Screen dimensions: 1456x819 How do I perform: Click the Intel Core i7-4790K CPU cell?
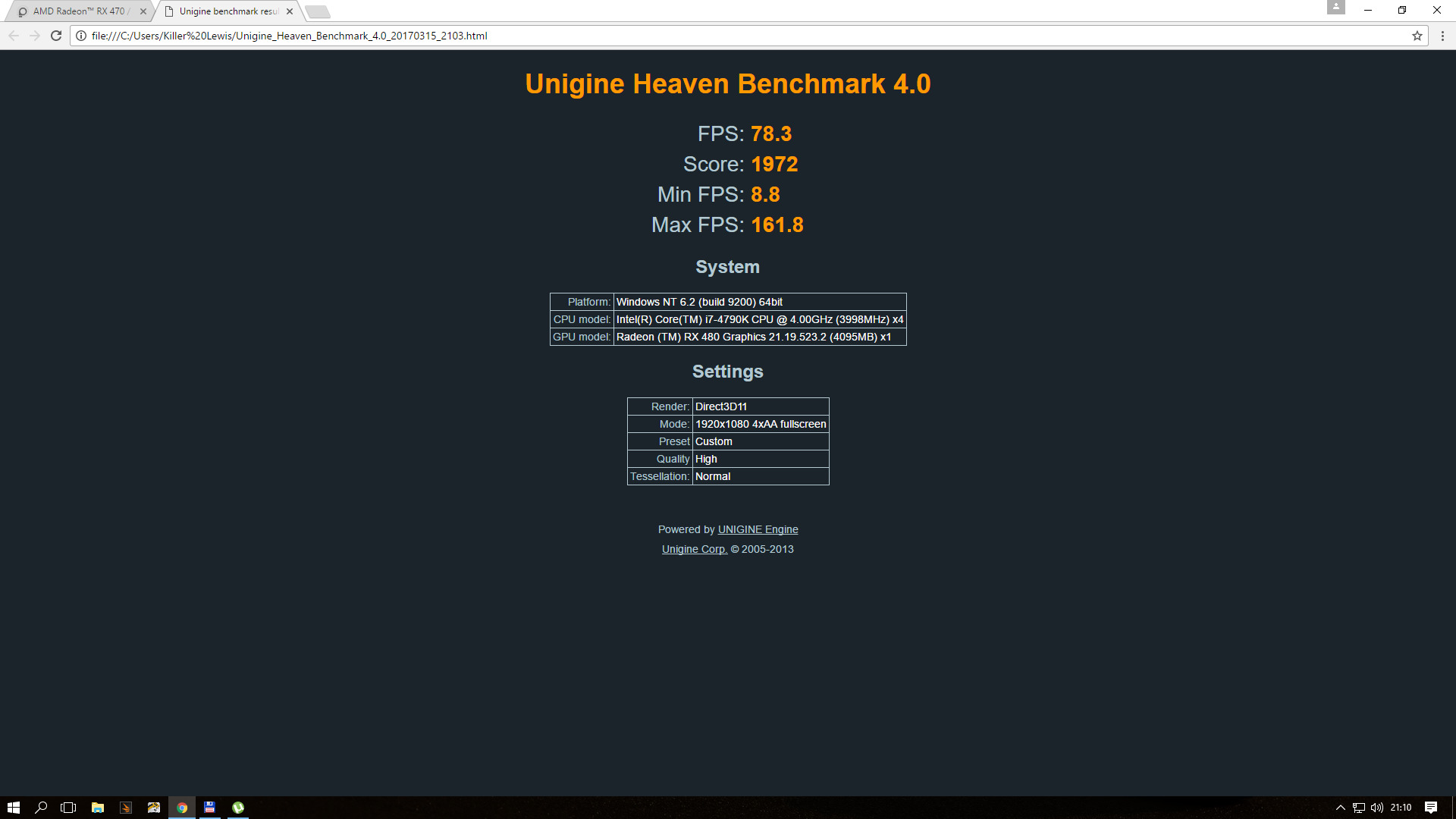(760, 319)
